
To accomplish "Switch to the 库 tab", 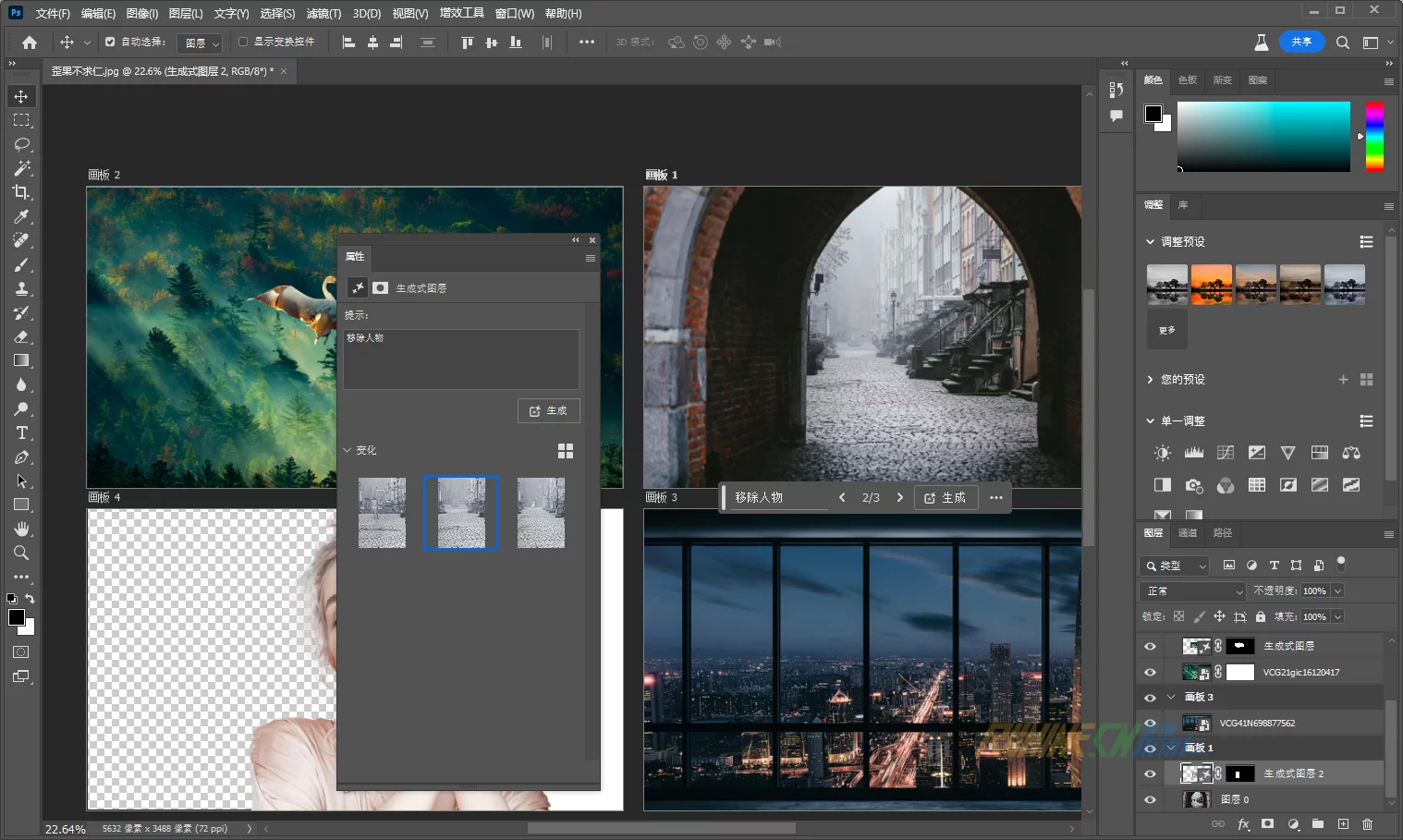I will tap(1183, 205).
